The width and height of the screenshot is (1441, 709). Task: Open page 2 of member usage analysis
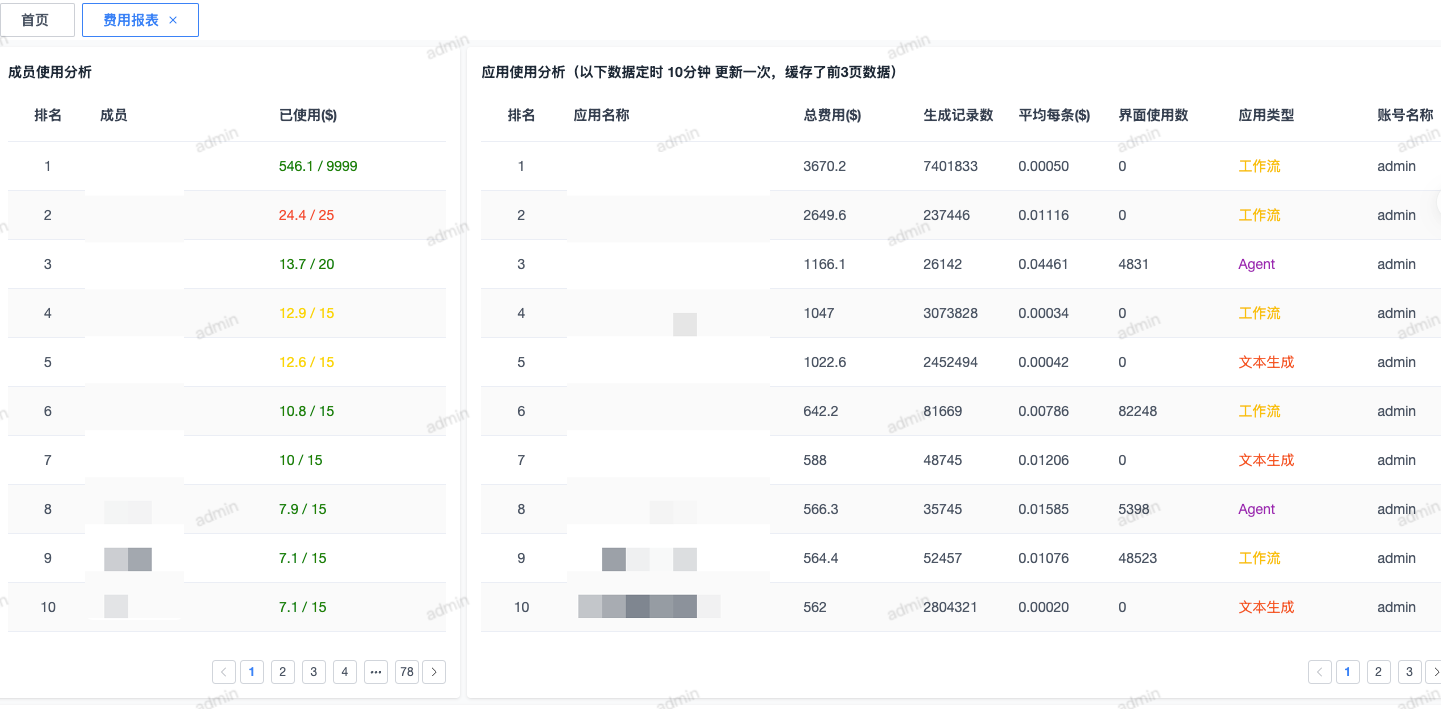282,671
